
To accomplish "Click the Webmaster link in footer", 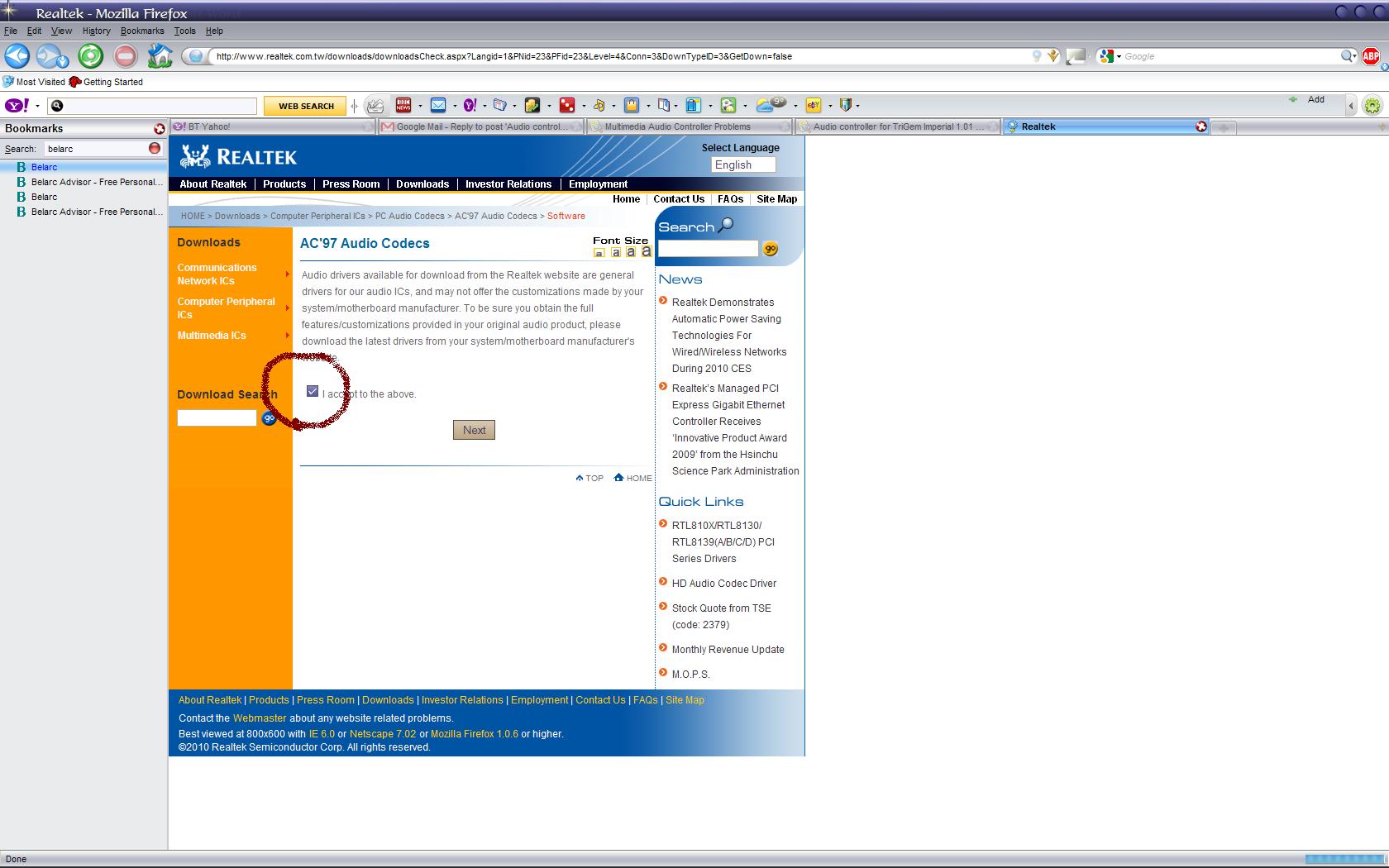I will pyautogui.click(x=260, y=718).
